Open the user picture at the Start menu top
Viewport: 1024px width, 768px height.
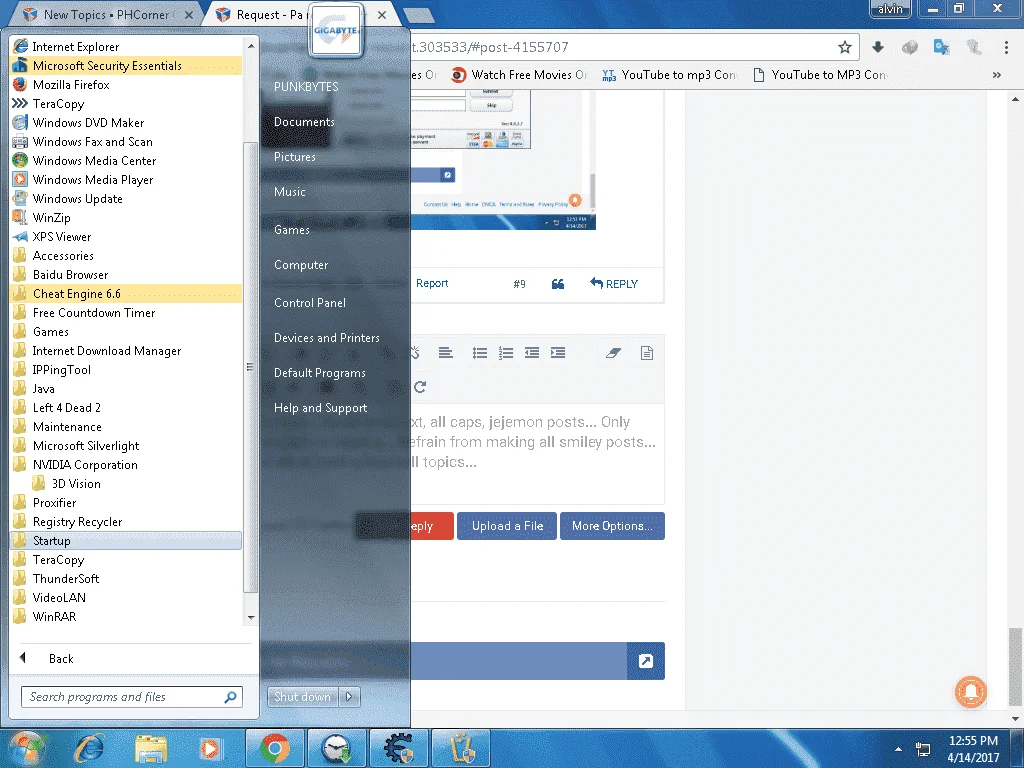pos(336,31)
